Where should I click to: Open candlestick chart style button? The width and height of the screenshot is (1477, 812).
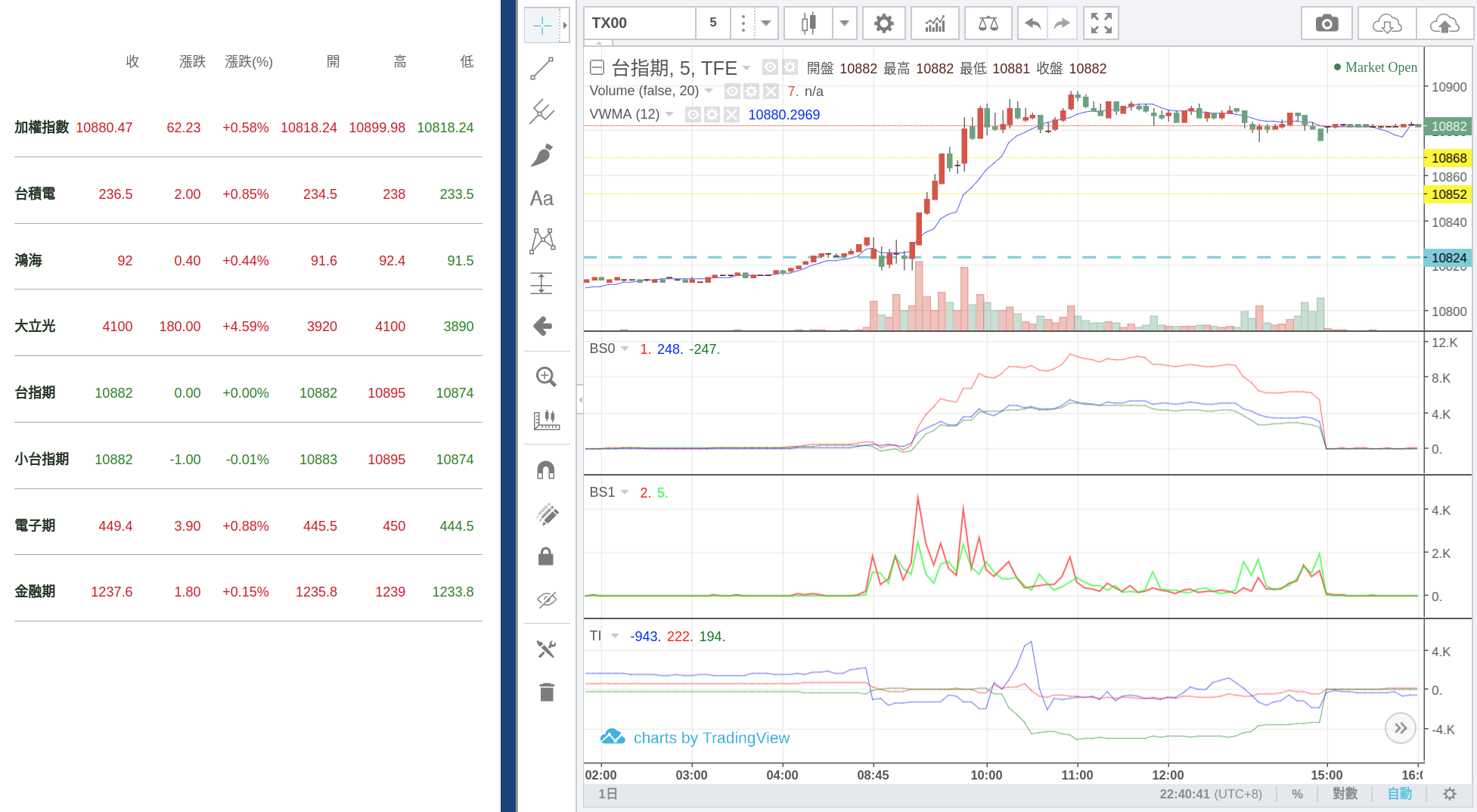[808, 23]
